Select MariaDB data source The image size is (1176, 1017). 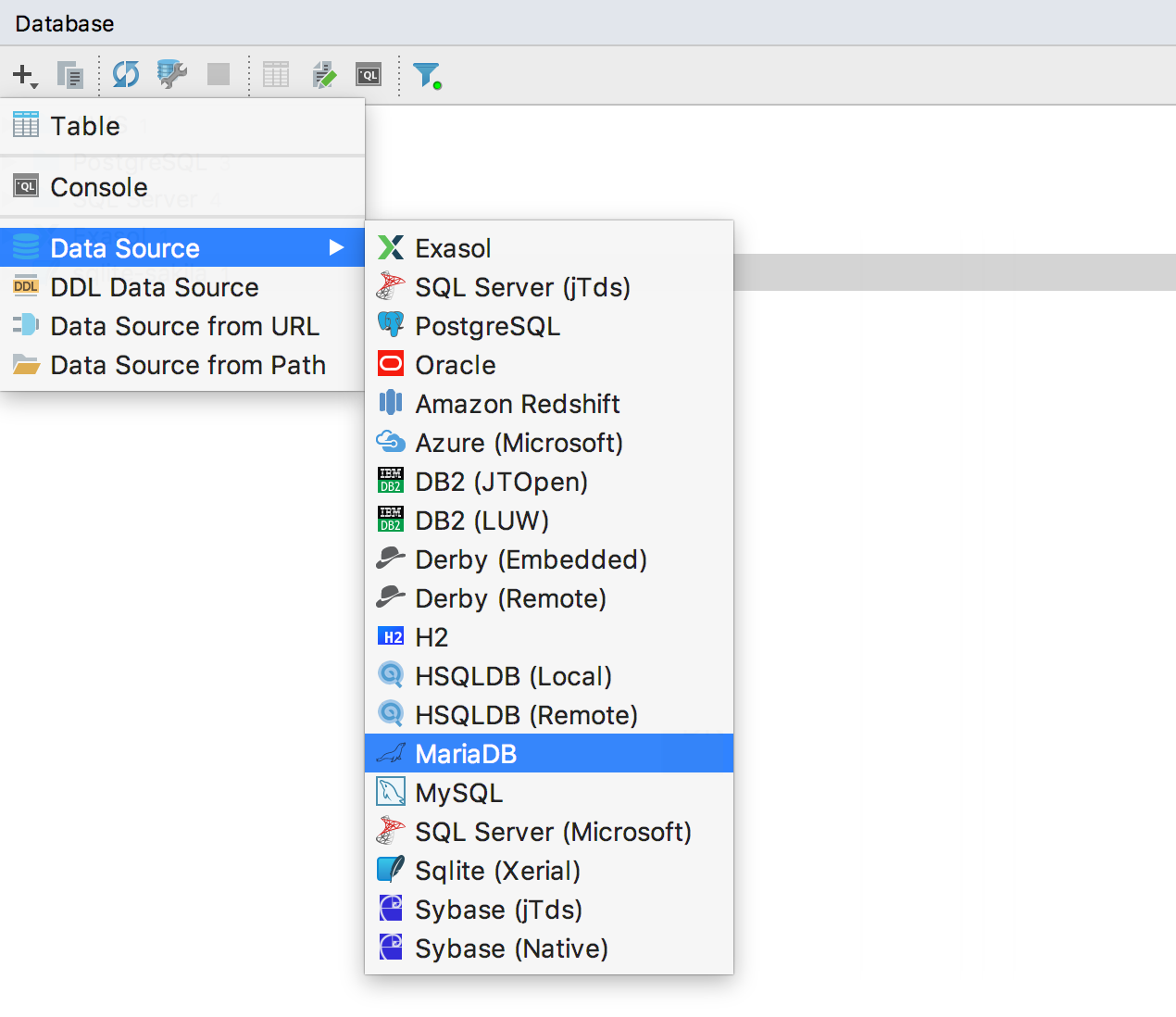(x=549, y=754)
